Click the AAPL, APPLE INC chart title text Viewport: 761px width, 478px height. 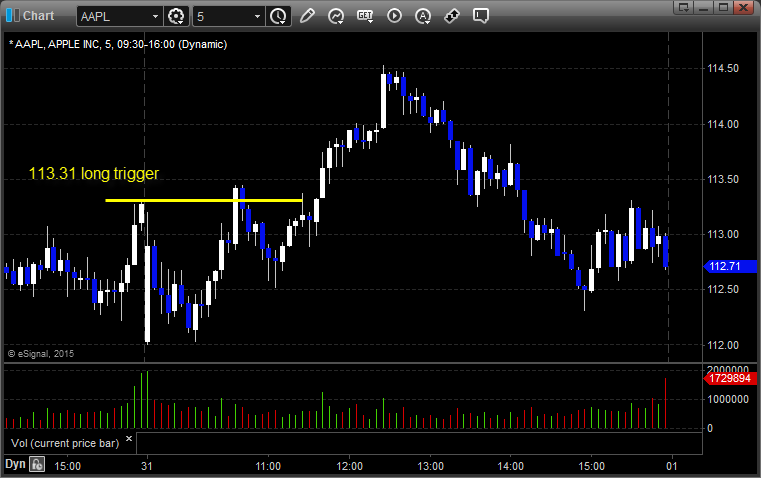click(118, 44)
